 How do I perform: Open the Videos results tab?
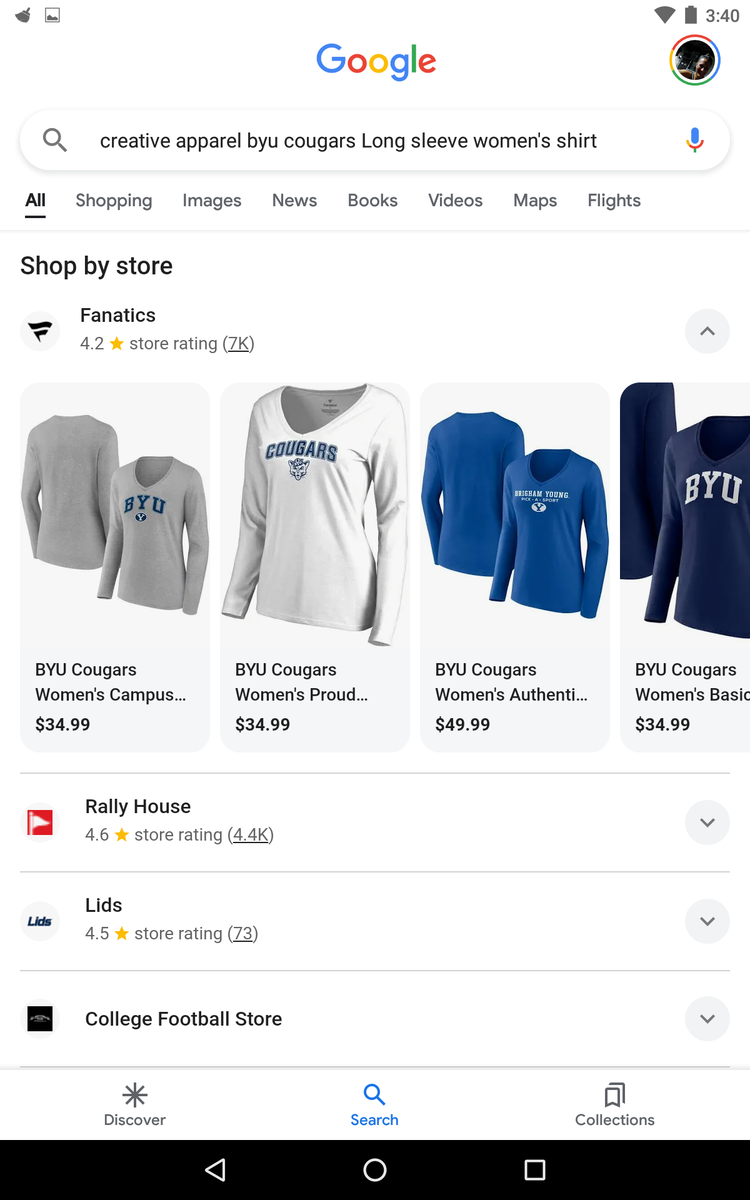tap(455, 201)
